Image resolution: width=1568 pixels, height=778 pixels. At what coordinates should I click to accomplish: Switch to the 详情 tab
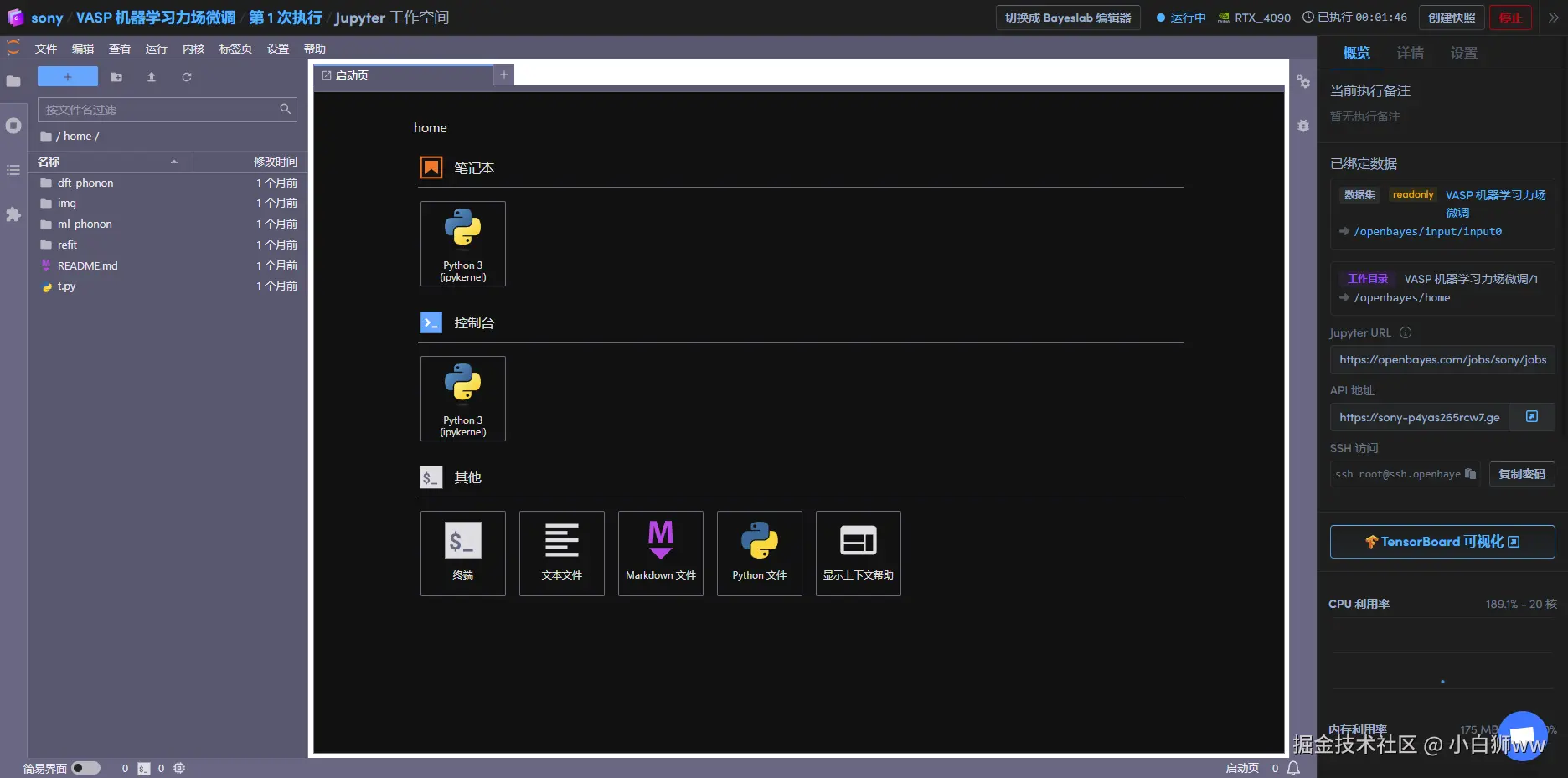(x=1411, y=54)
